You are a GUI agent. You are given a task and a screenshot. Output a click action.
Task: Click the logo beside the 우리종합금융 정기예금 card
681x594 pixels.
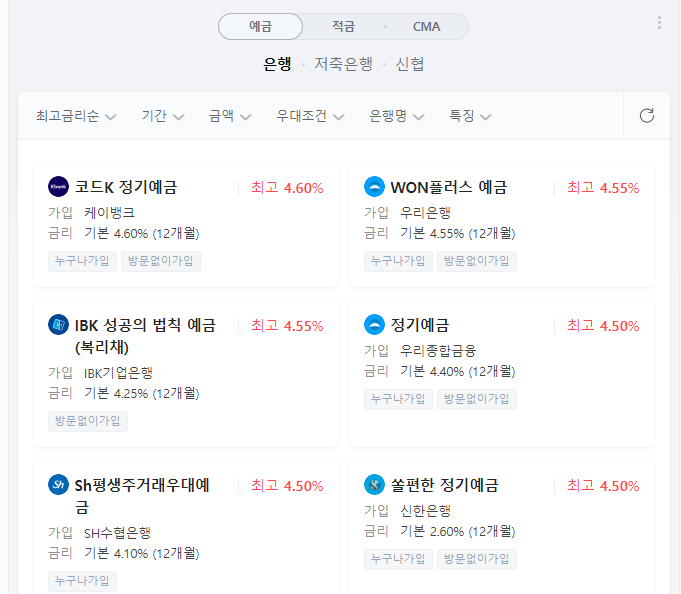click(x=374, y=324)
